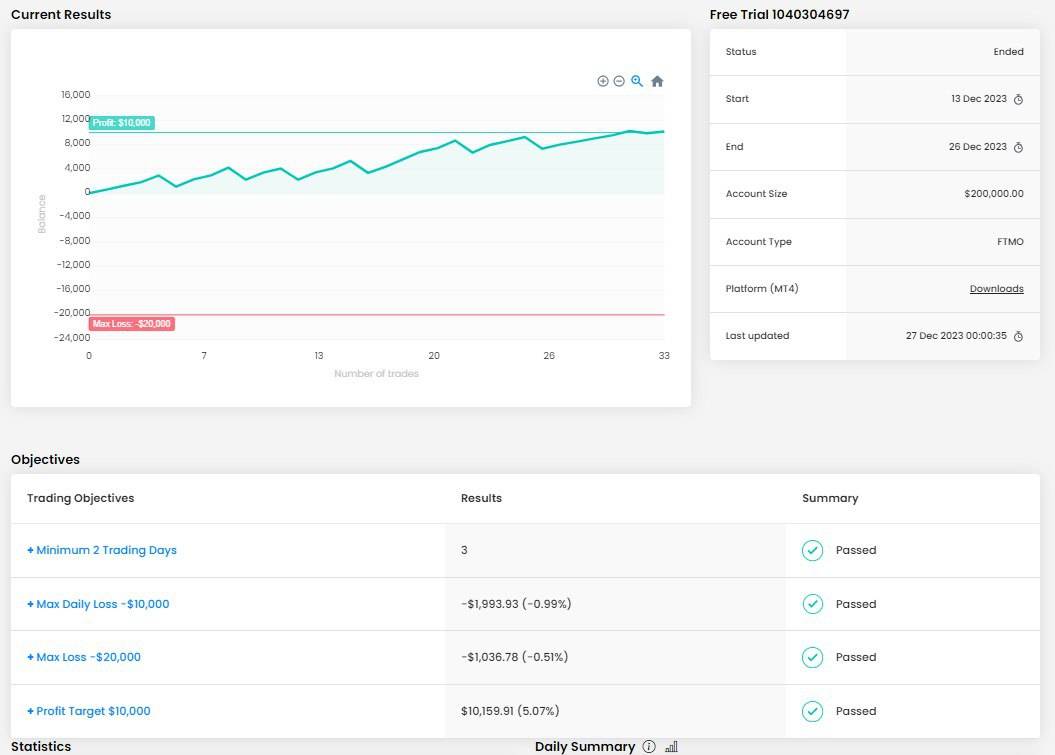Image resolution: width=1055 pixels, height=755 pixels.
Task: Click Passed checkmark for Profit Target
Action: [x=812, y=711]
